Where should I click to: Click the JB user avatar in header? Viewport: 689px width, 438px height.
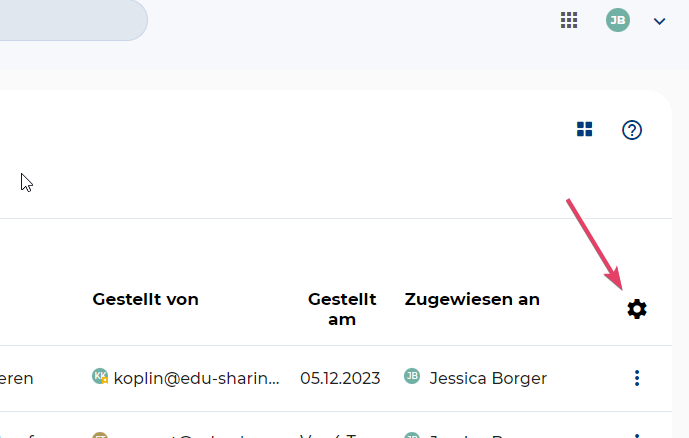[x=618, y=20]
